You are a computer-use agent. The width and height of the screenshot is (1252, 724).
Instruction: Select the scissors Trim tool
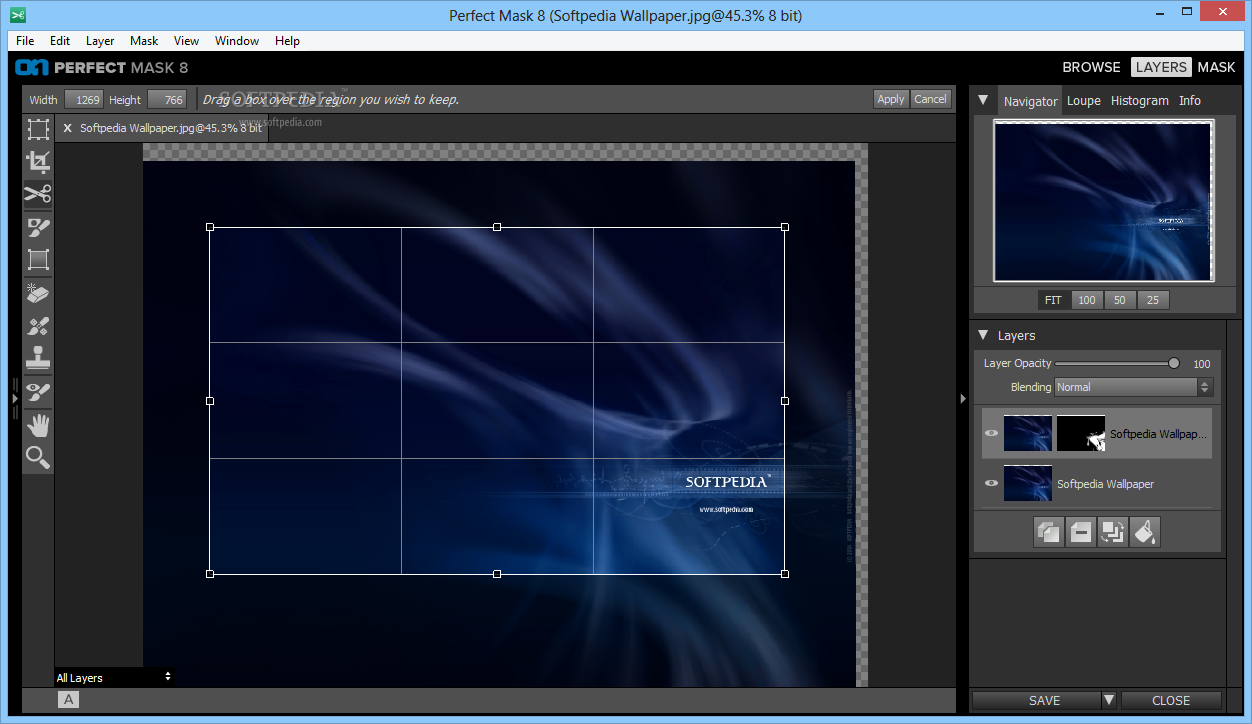(x=38, y=194)
